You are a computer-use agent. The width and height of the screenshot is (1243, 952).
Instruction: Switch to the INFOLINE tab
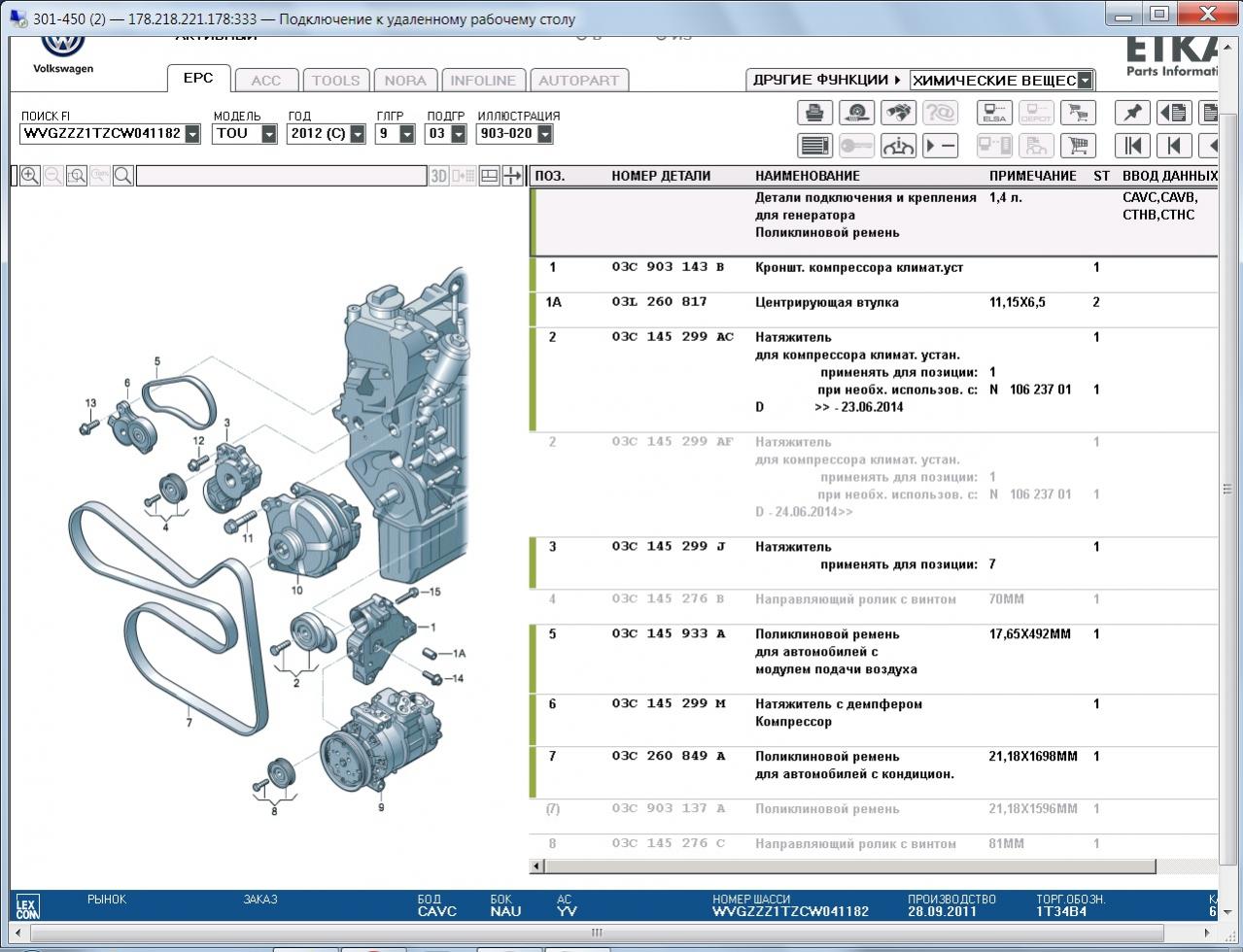[483, 81]
